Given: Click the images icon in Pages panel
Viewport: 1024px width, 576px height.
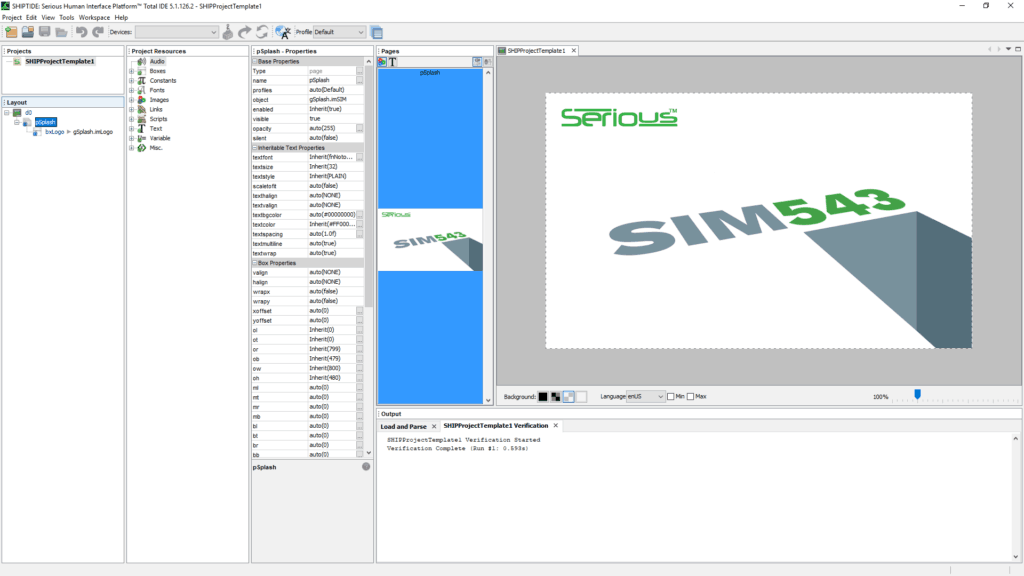Looking at the screenshot, I should [383, 62].
